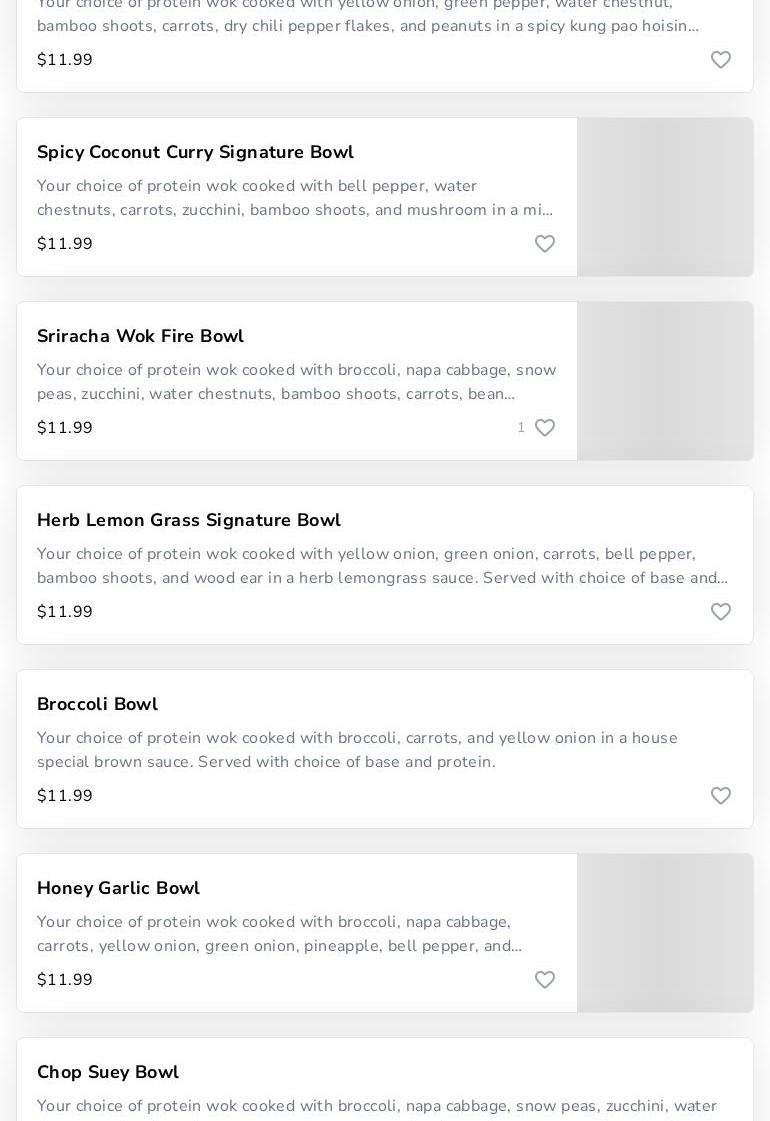Like the kung pao bowl at top

721,60
